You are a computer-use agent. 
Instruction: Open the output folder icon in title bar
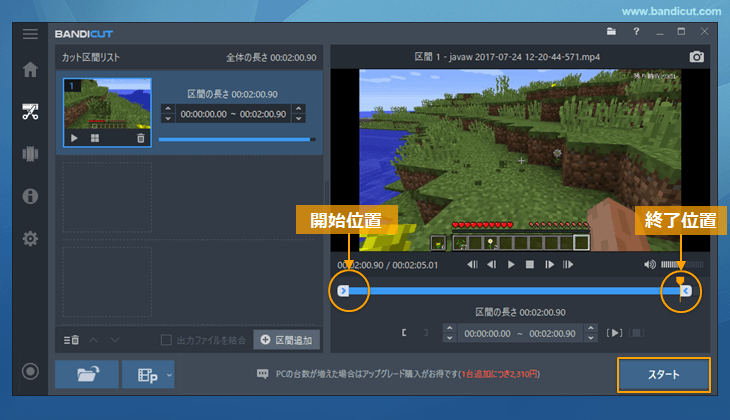coord(611,32)
